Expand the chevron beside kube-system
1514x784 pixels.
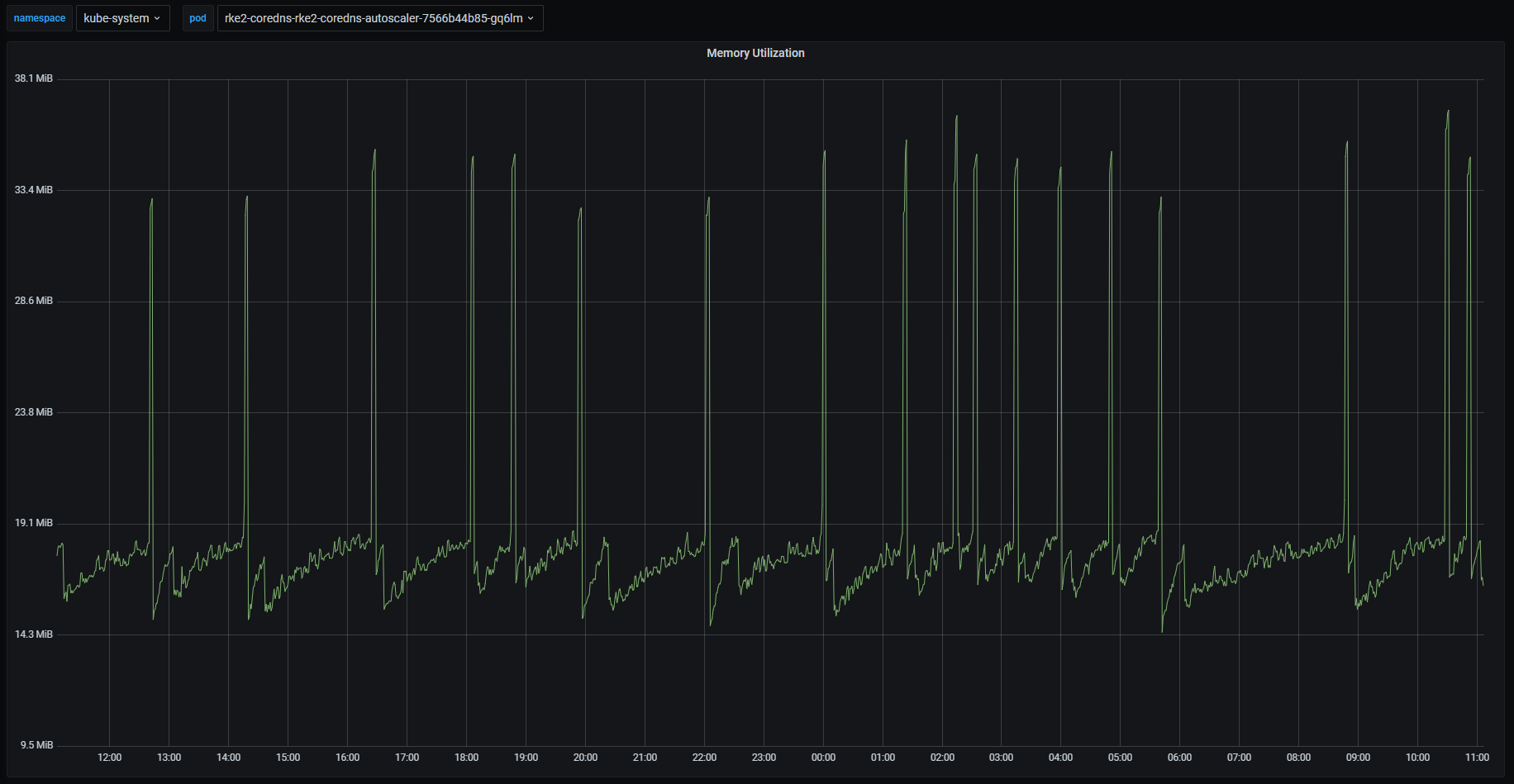click(159, 17)
